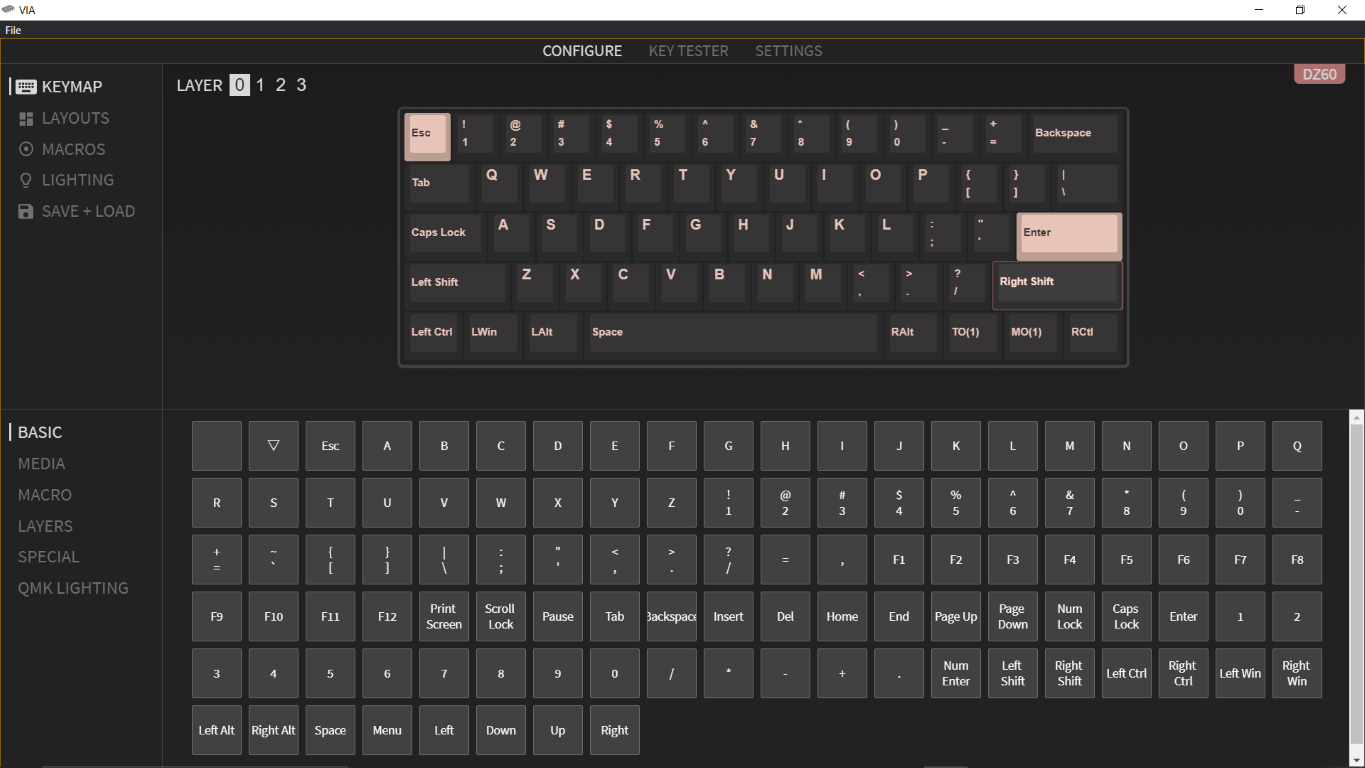Pick the Home keycode
1365x768 pixels.
[842, 616]
